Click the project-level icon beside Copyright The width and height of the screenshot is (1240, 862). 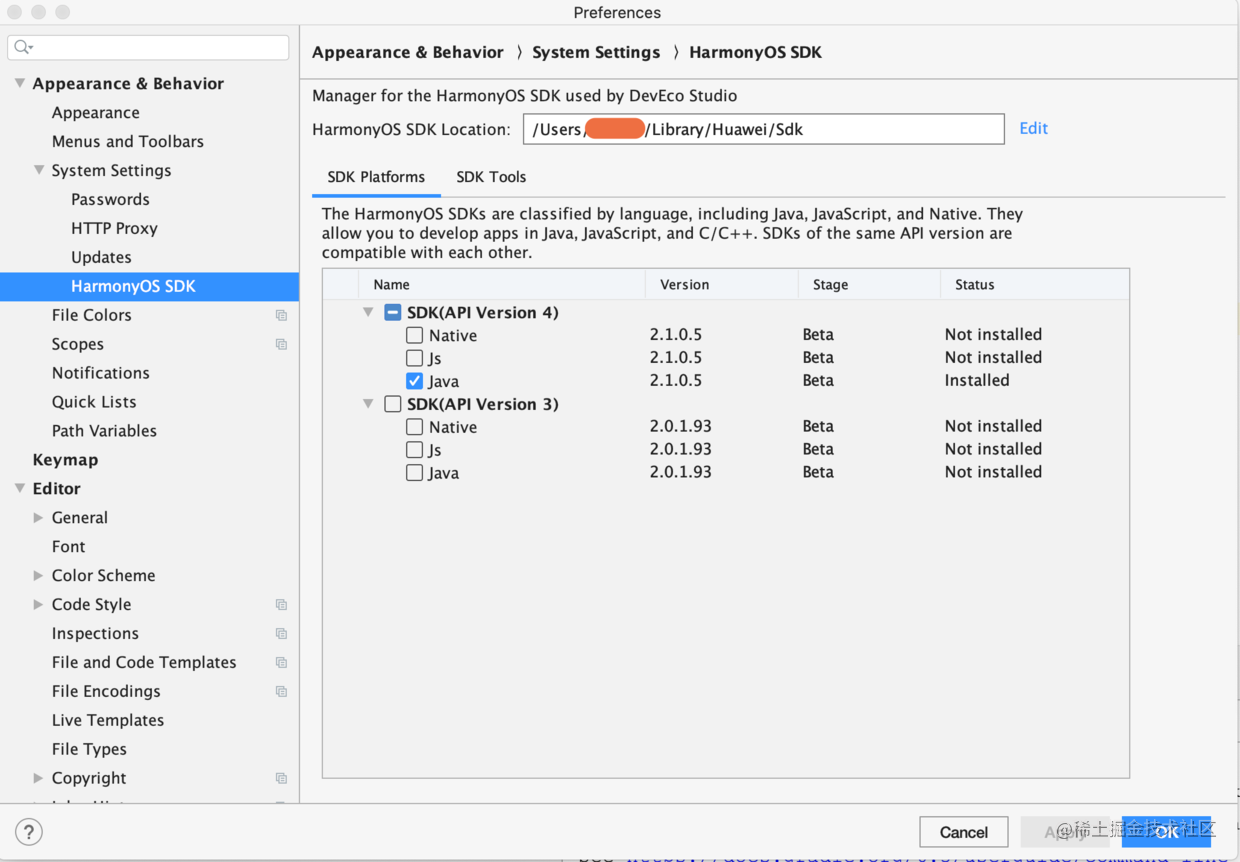click(281, 779)
